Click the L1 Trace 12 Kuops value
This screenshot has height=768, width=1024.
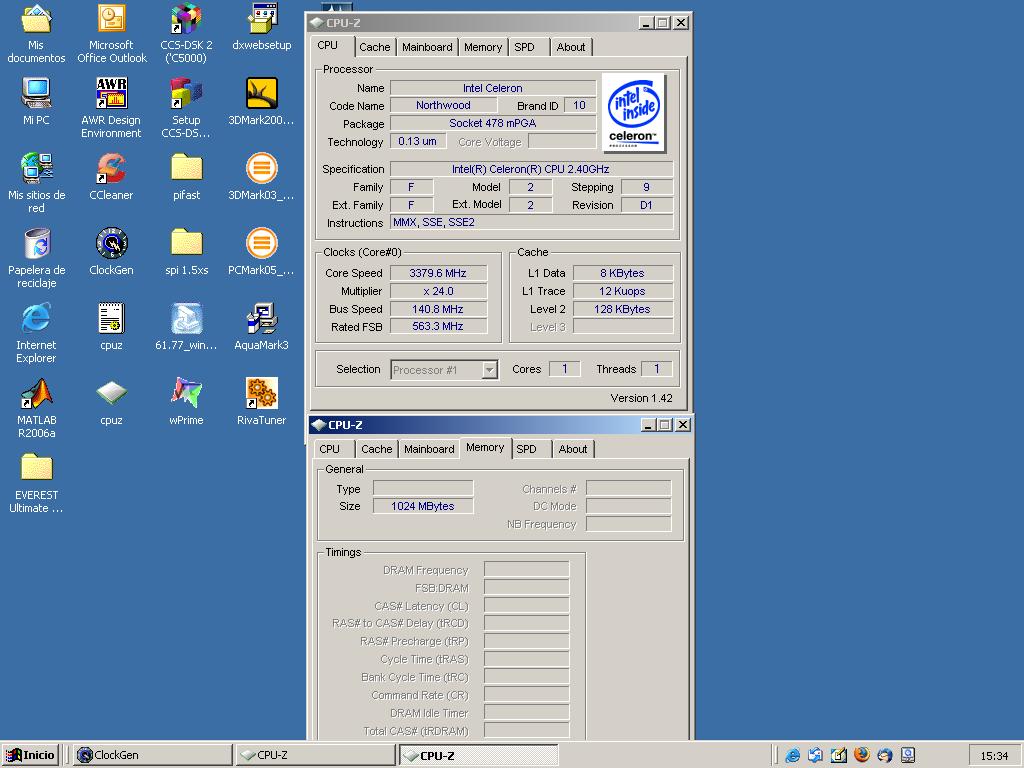(x=622, y=291)
